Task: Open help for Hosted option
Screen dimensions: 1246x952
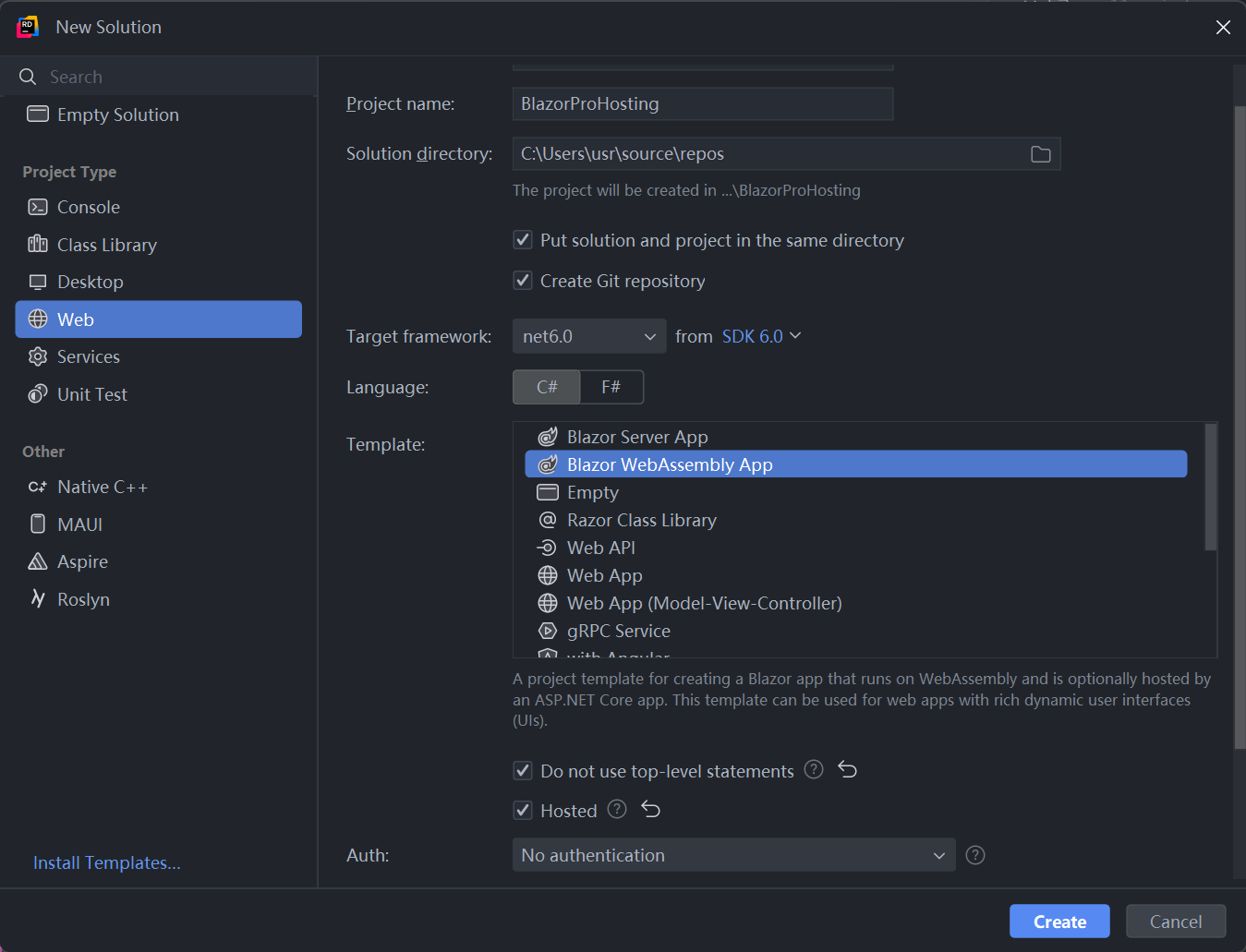Action: coord(617,809)
